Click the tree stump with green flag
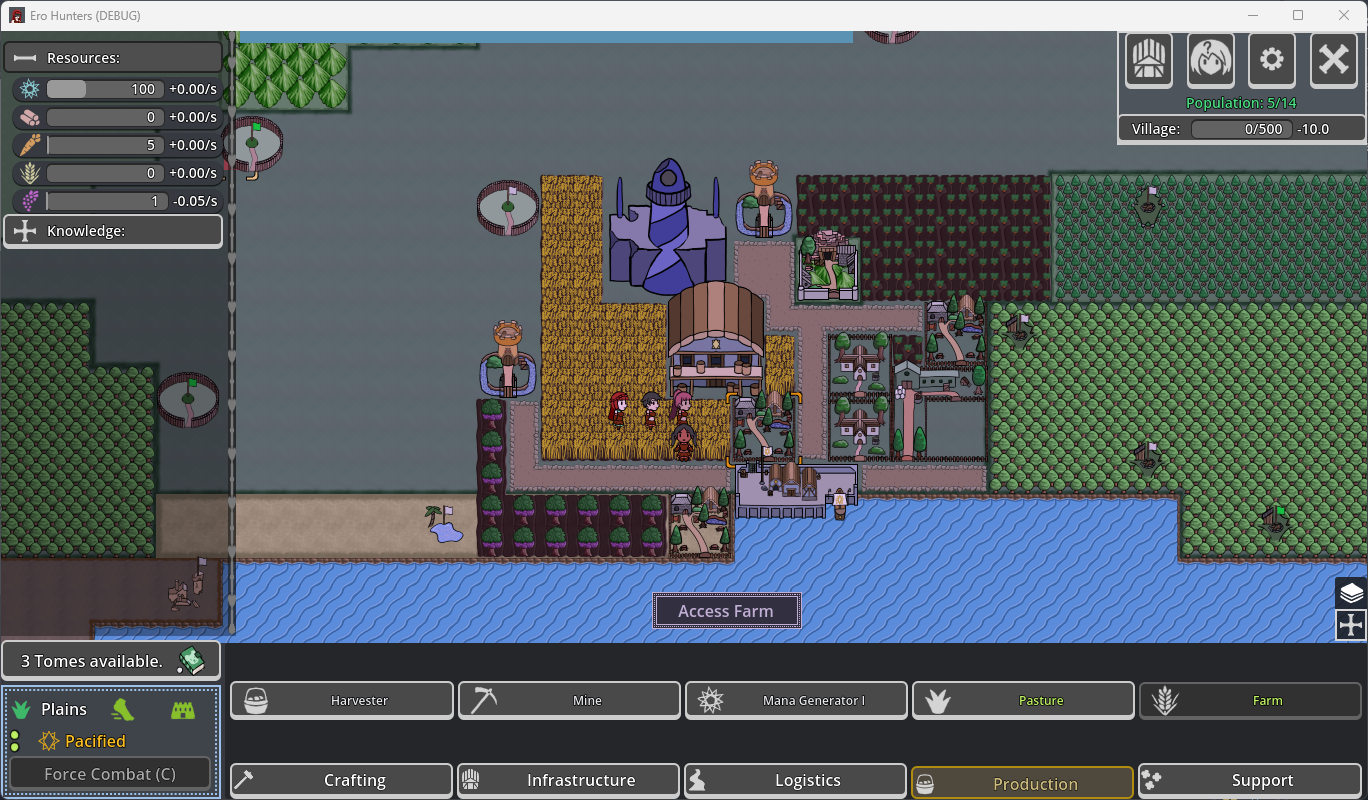The height and width of the screenshot is (800, 1368). (1273, 520)
